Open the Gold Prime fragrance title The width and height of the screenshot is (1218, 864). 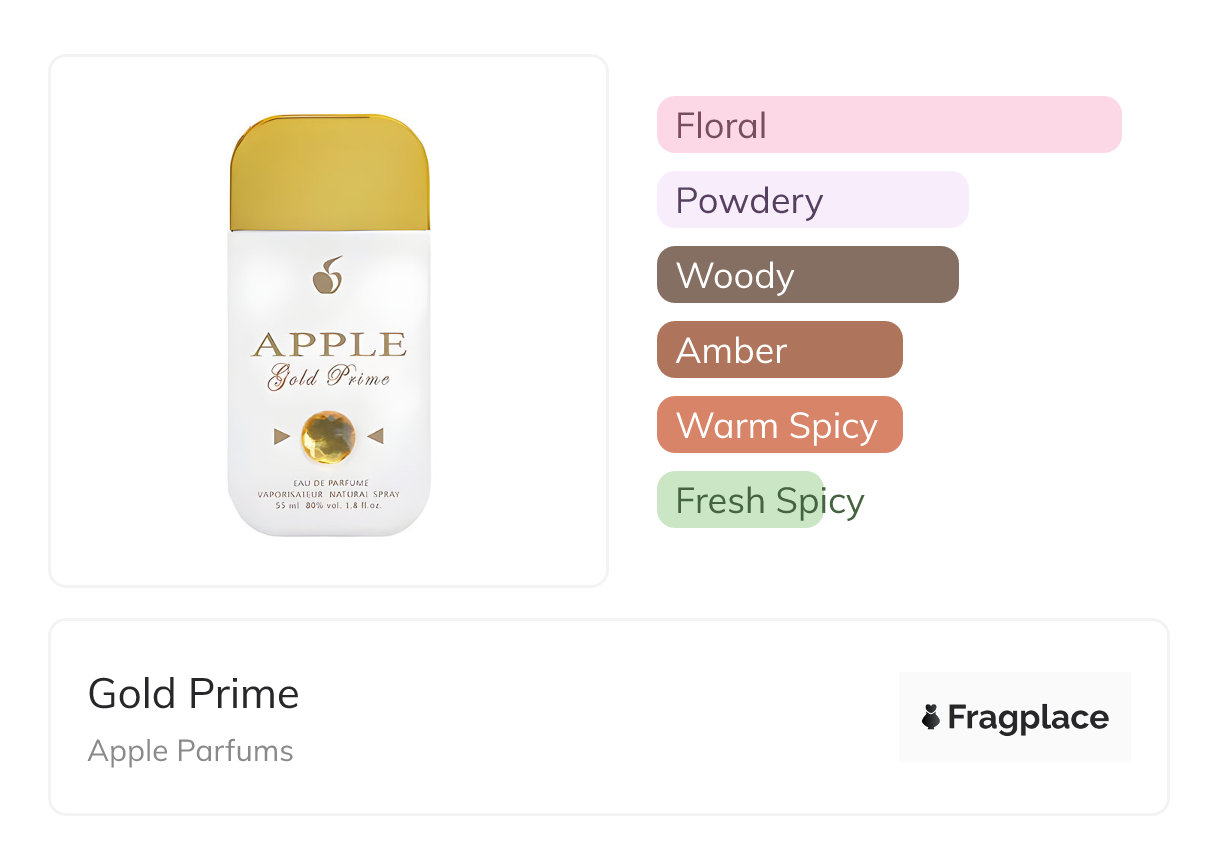click(x=193, y=694)
